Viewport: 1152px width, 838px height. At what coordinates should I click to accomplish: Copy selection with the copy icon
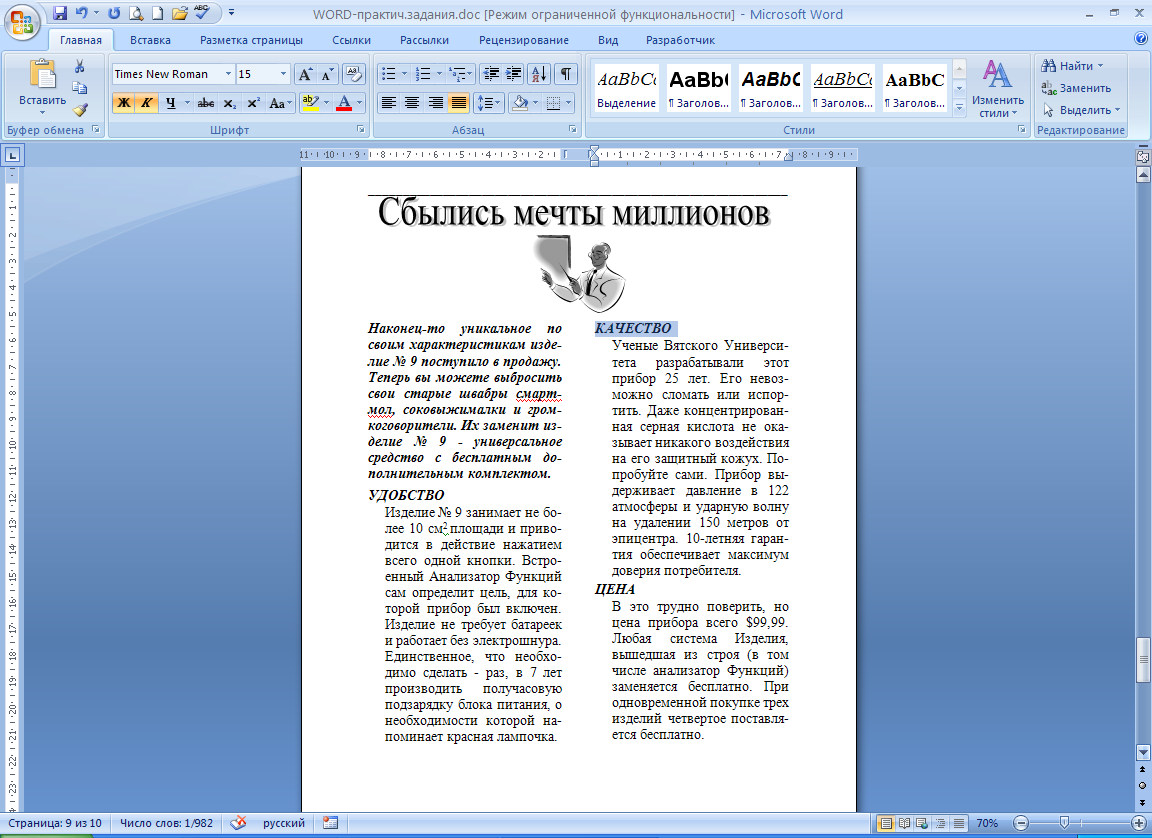pos(79,88)
